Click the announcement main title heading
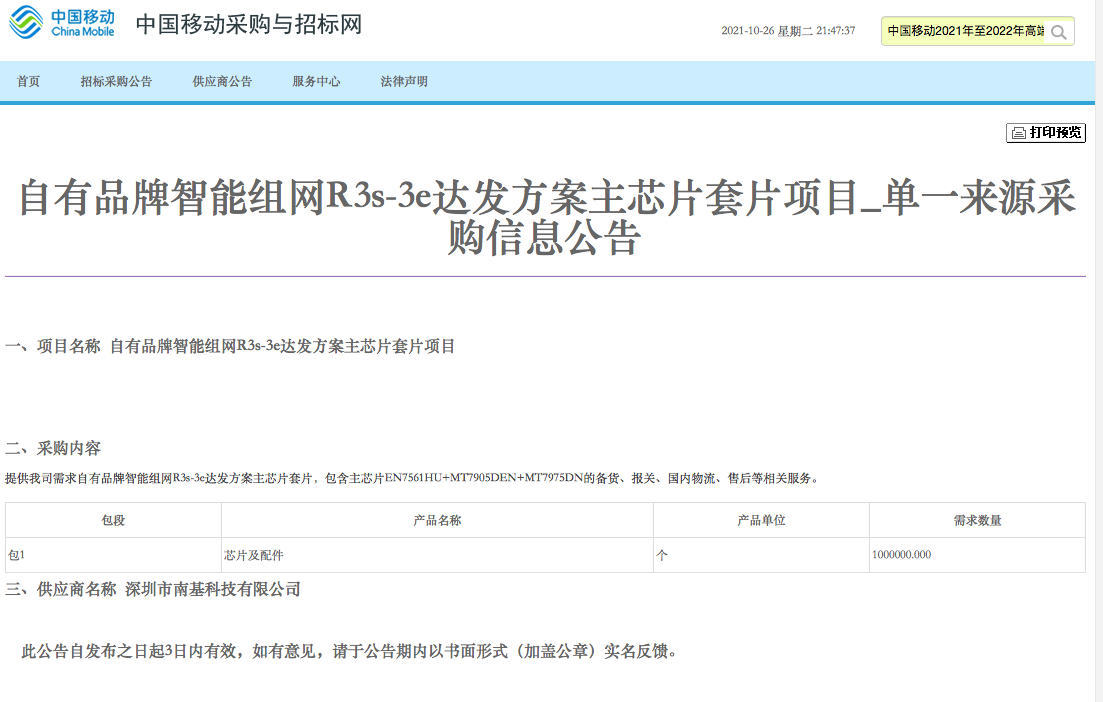Screen dimensions: 1103x702 [x=546, y=217]
